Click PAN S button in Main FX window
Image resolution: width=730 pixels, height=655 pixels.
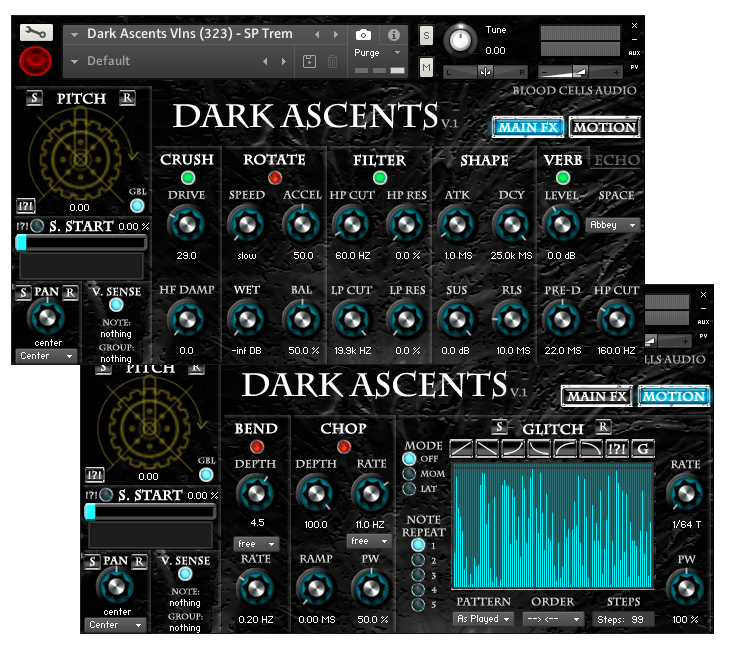tap(23, 293)
